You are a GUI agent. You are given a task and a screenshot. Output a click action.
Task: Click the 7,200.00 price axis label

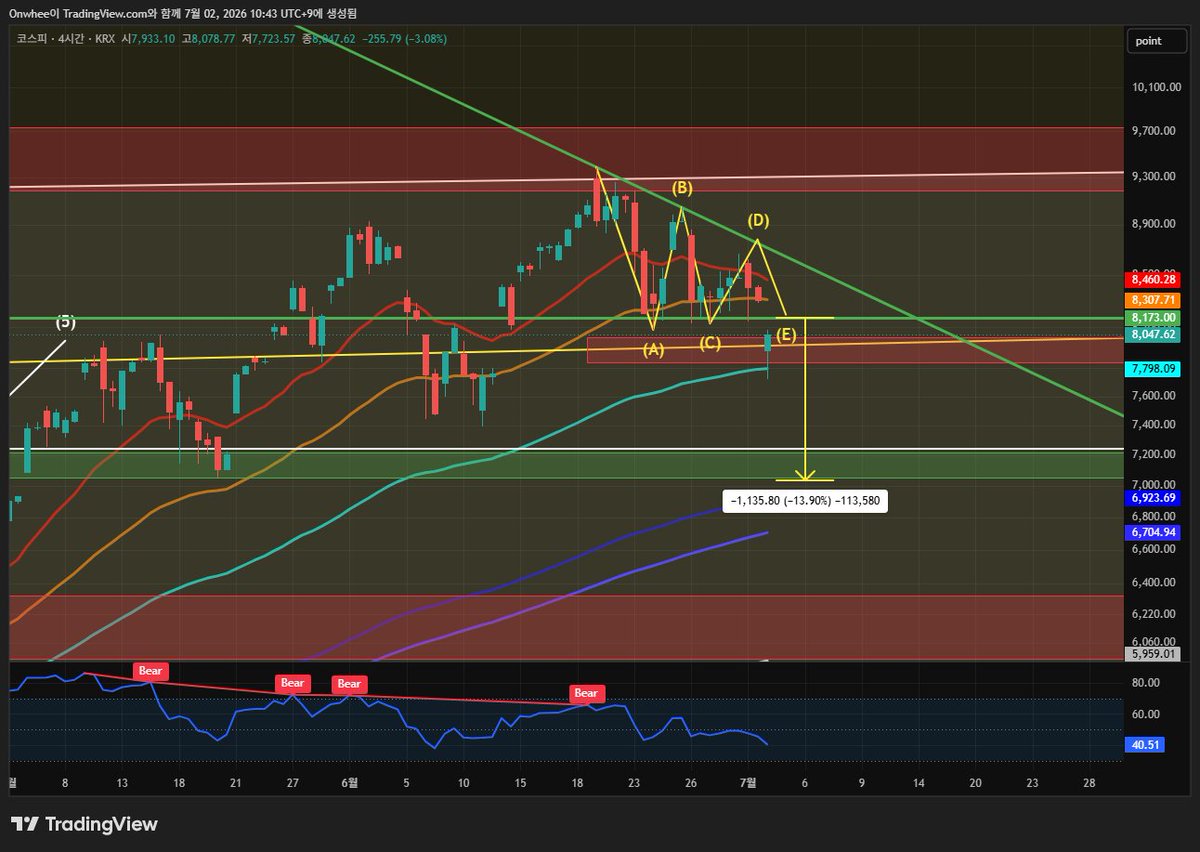(1154, 454)
